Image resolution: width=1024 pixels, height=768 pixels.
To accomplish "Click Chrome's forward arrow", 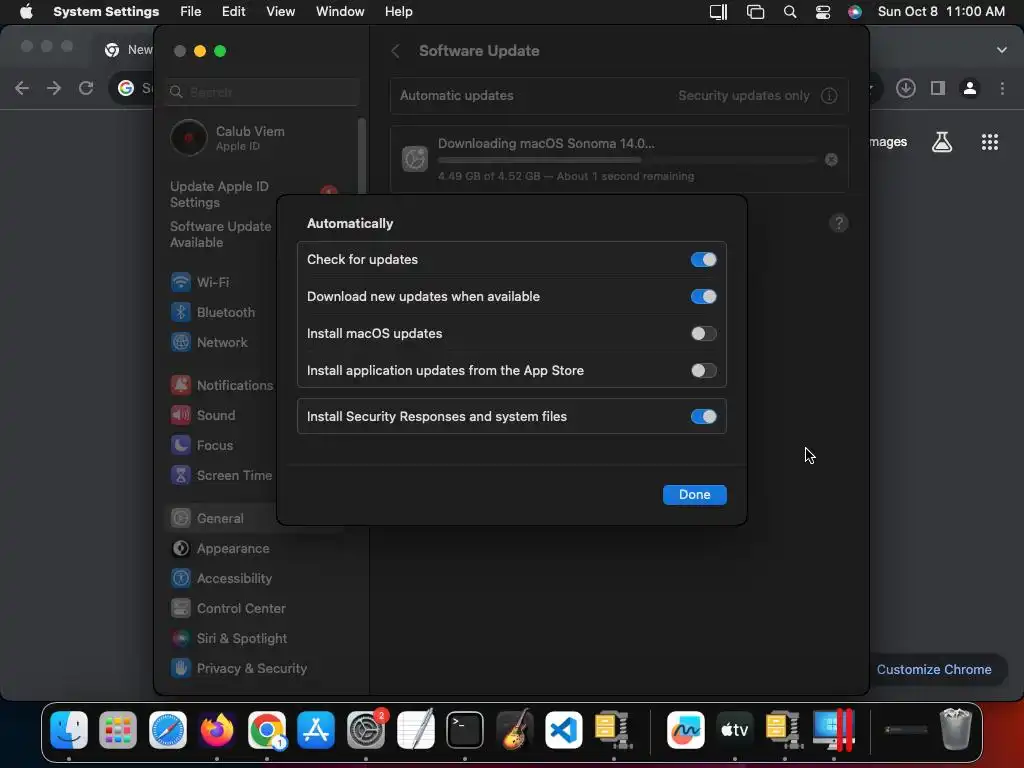I will [54, 88].
